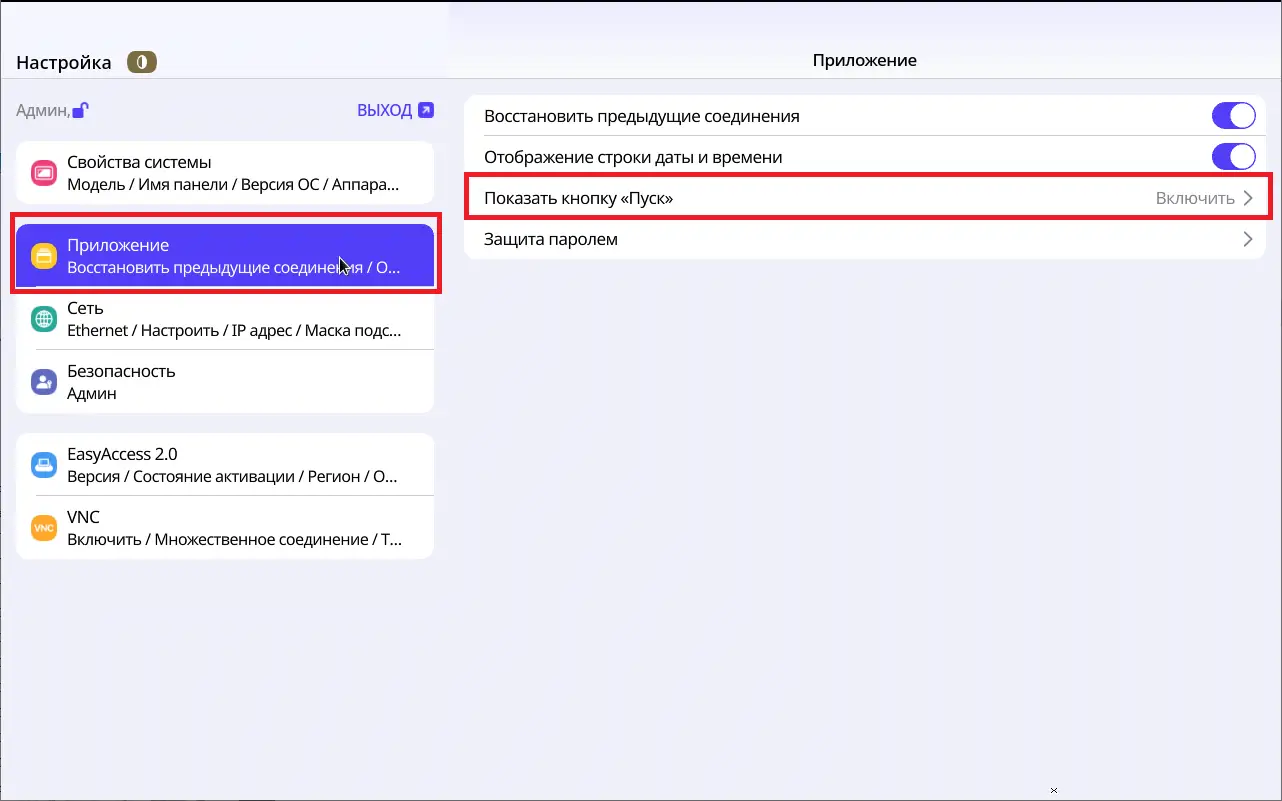This screenshot has width=1282, height=801.
Task: Disable Отображение строки даты и времени switch
Action: (1233, 157)
